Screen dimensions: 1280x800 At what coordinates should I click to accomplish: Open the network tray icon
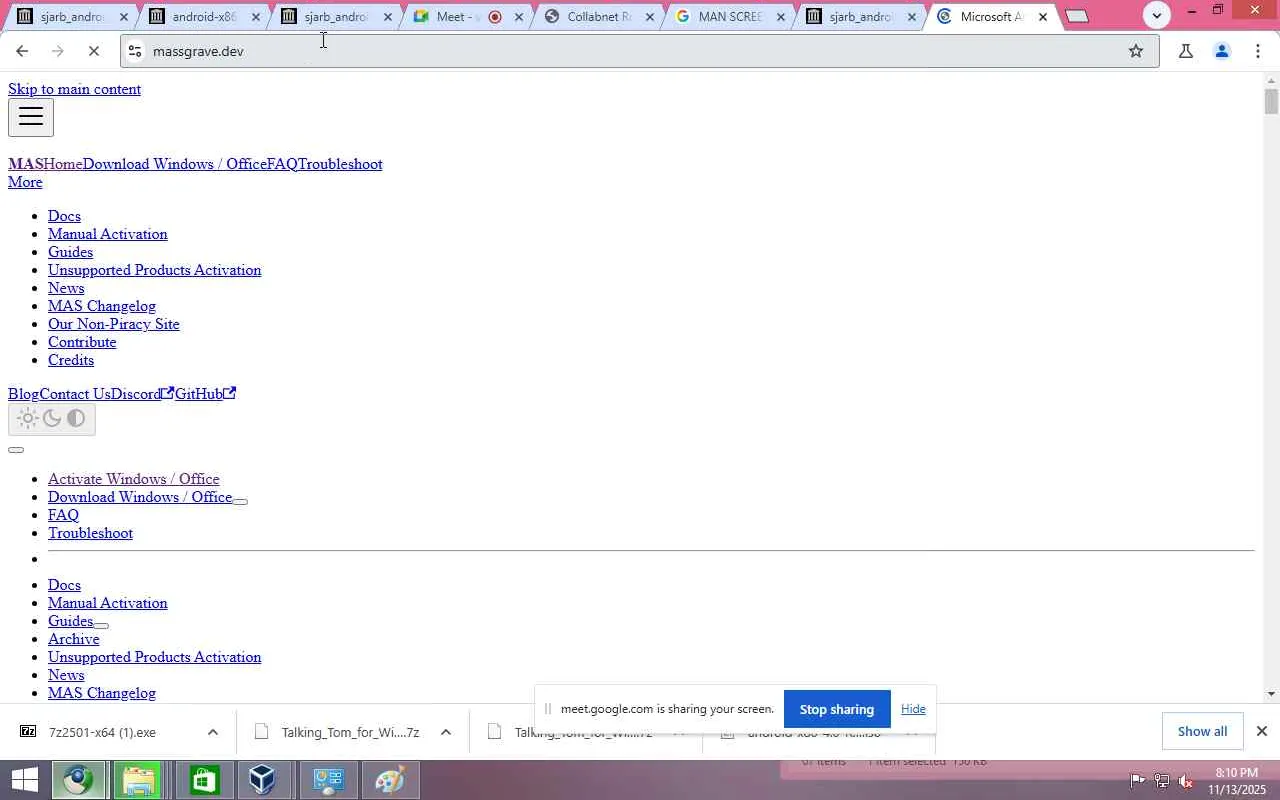[x=1161, y=781]
